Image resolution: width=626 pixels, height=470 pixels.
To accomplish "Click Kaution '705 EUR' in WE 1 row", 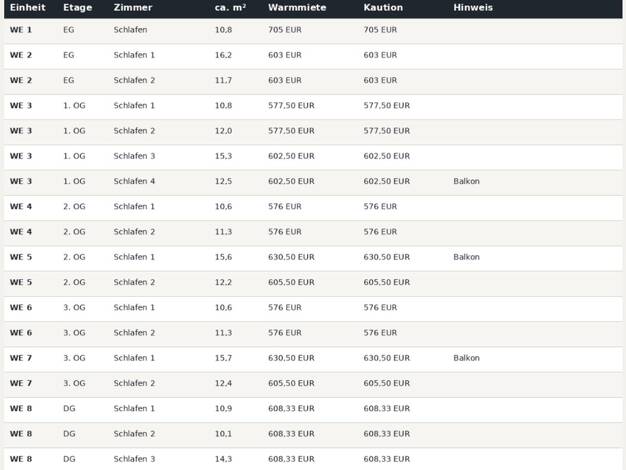I will point(380,30).
